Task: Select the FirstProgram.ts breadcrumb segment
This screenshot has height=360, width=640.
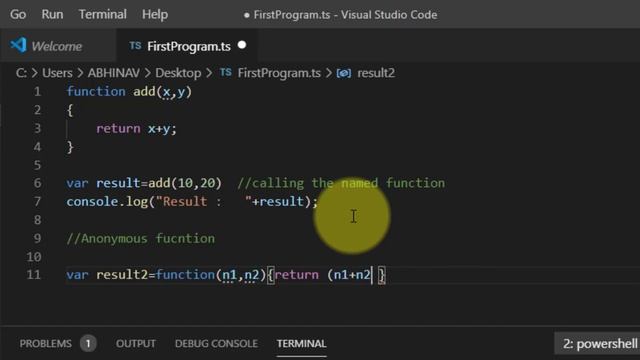Action: point(279,73)
